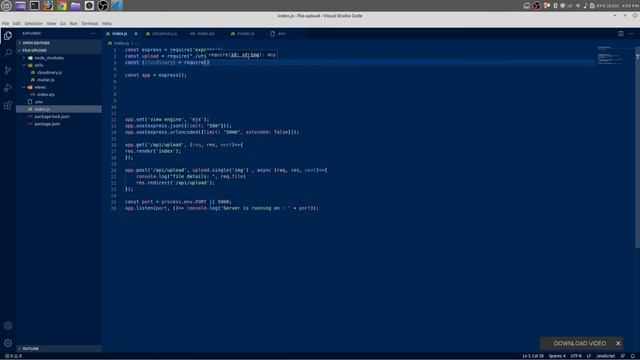The height and width of the screenshot is (360, 640).
Task: Open the editor more actions ellipsis
Action: pyautogui.click(x=631, y=33)
